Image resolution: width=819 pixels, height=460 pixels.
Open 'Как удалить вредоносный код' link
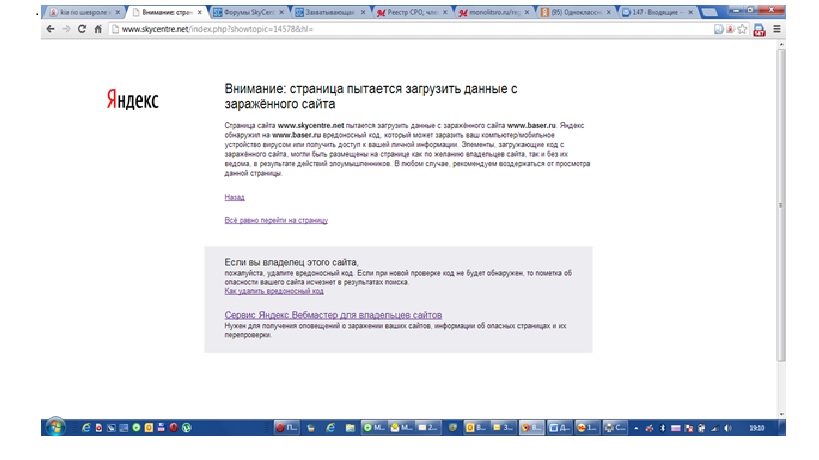coord(274,291)
